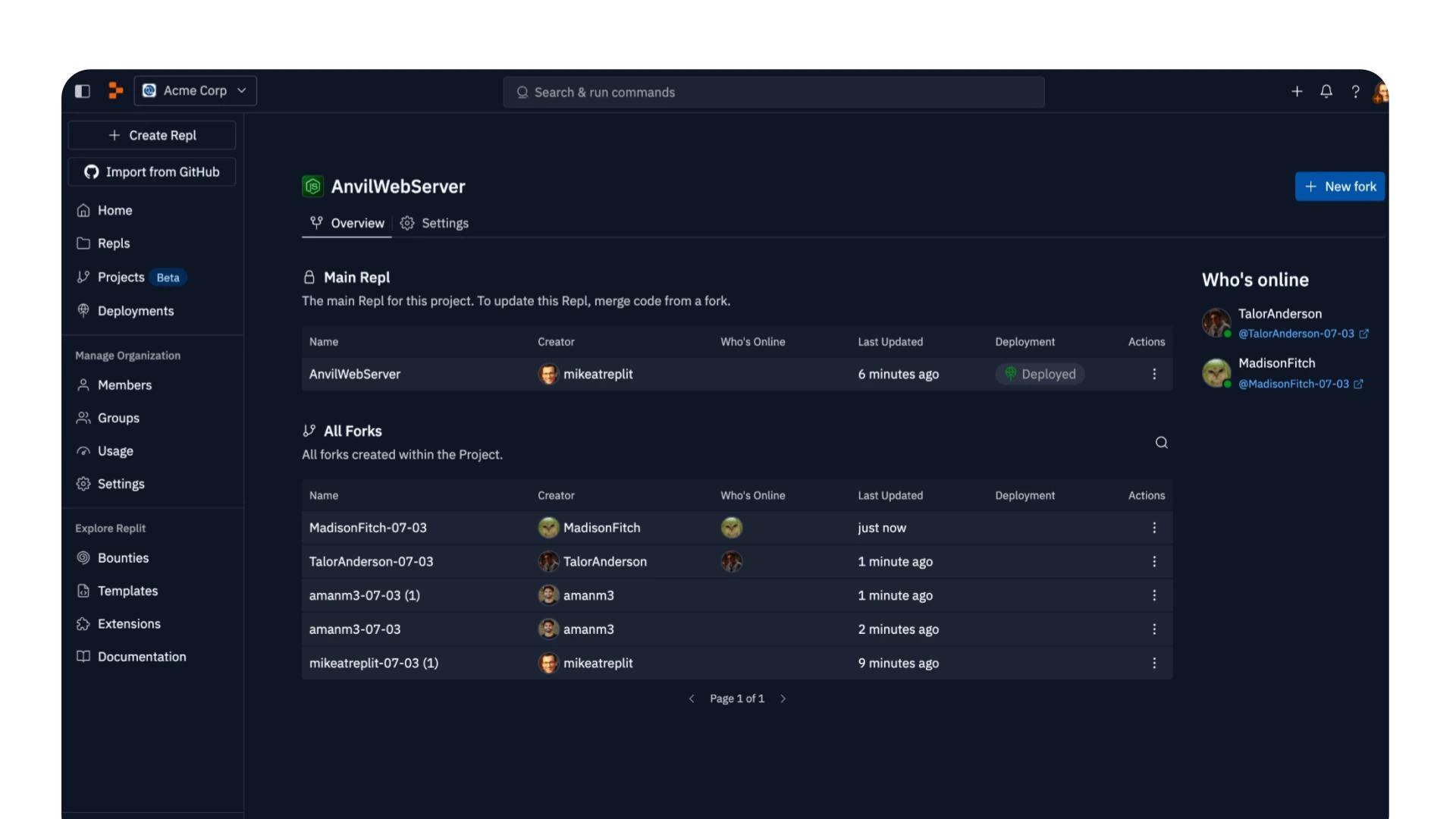Open actions menu for mikeatreplit-07-03 (1) fork
1456x819 pixels.
pos(1154,663)
